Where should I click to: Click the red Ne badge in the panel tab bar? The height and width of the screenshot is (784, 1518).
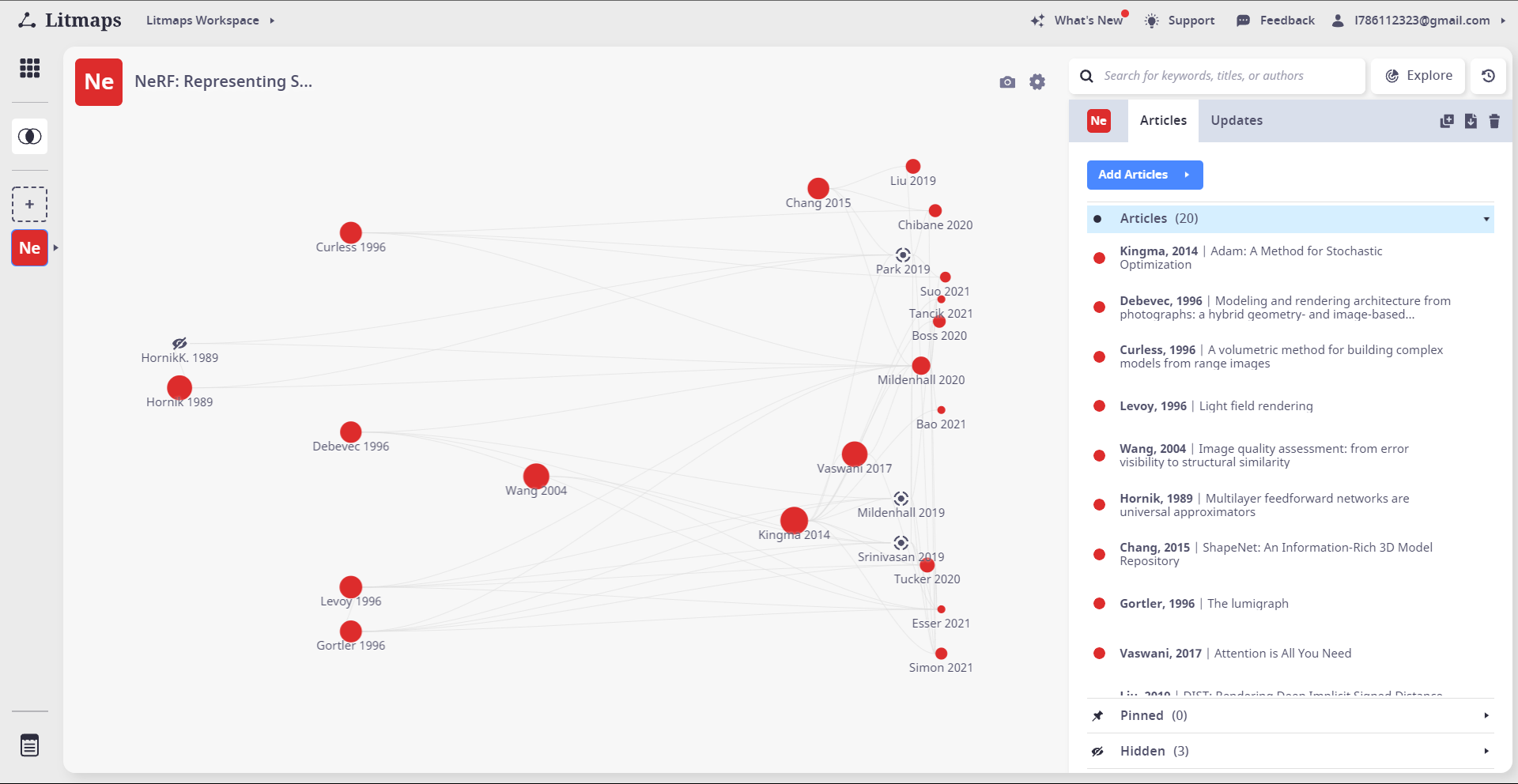pos(1099,121)
